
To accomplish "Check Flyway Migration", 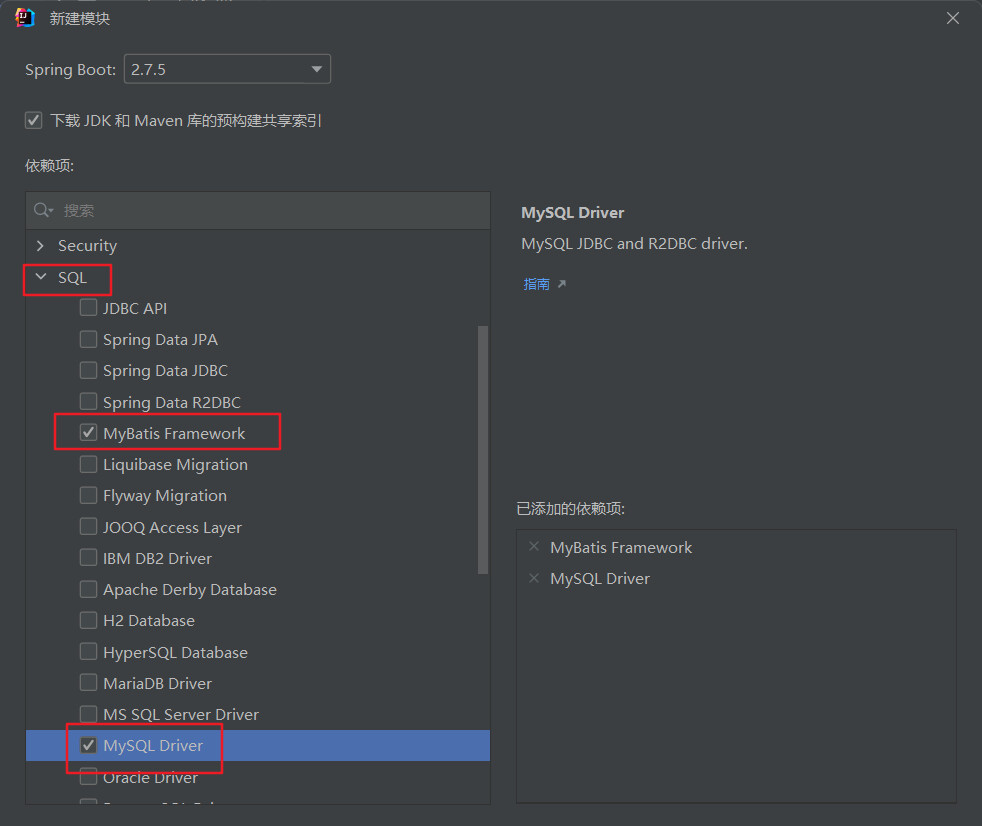I will click(x=88, y=495).
